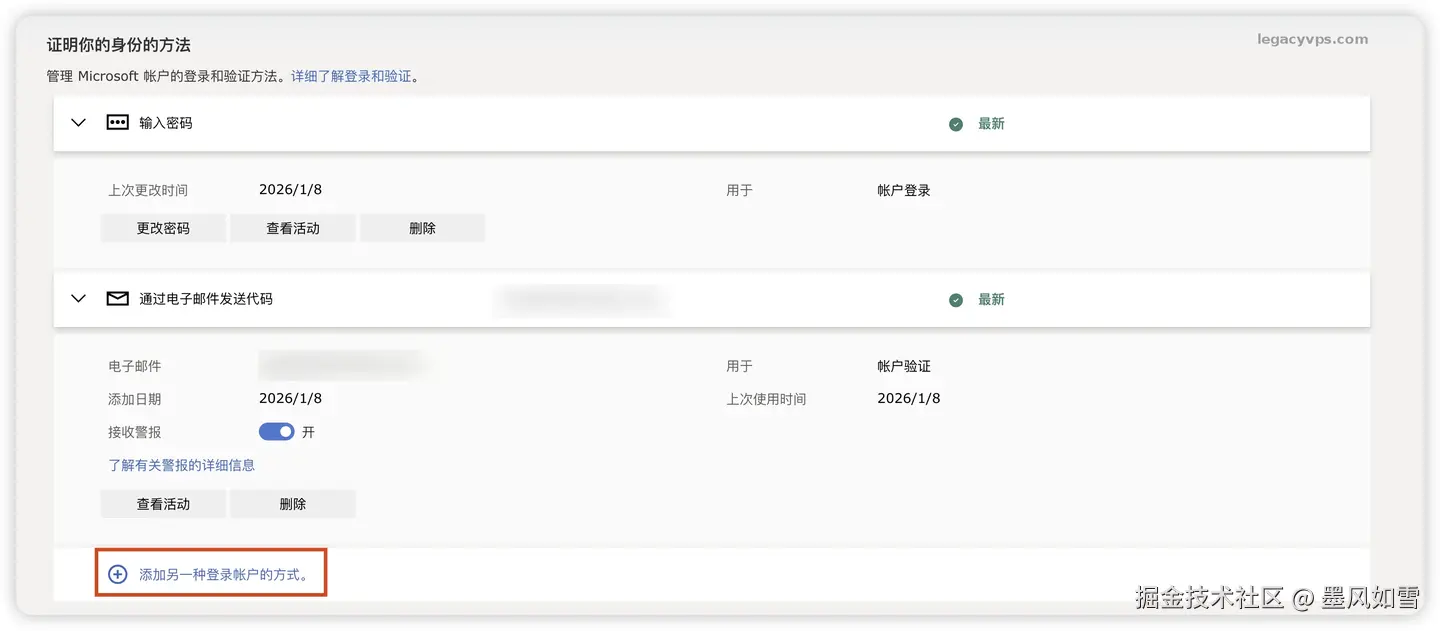Click the 通过电子邮件发送代码 row title

pyautogui.click(x=206, y=299)
